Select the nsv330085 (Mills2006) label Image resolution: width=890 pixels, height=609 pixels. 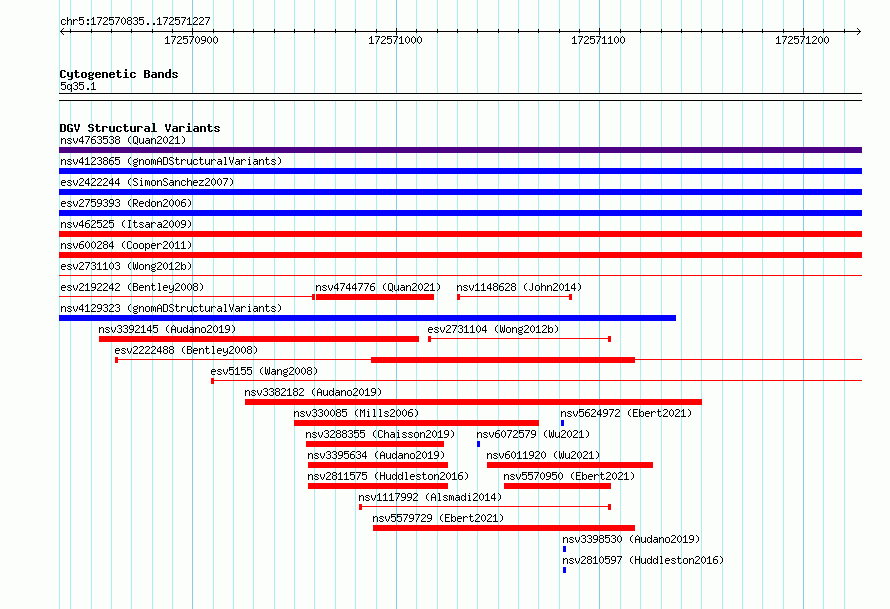coord(356,413)
